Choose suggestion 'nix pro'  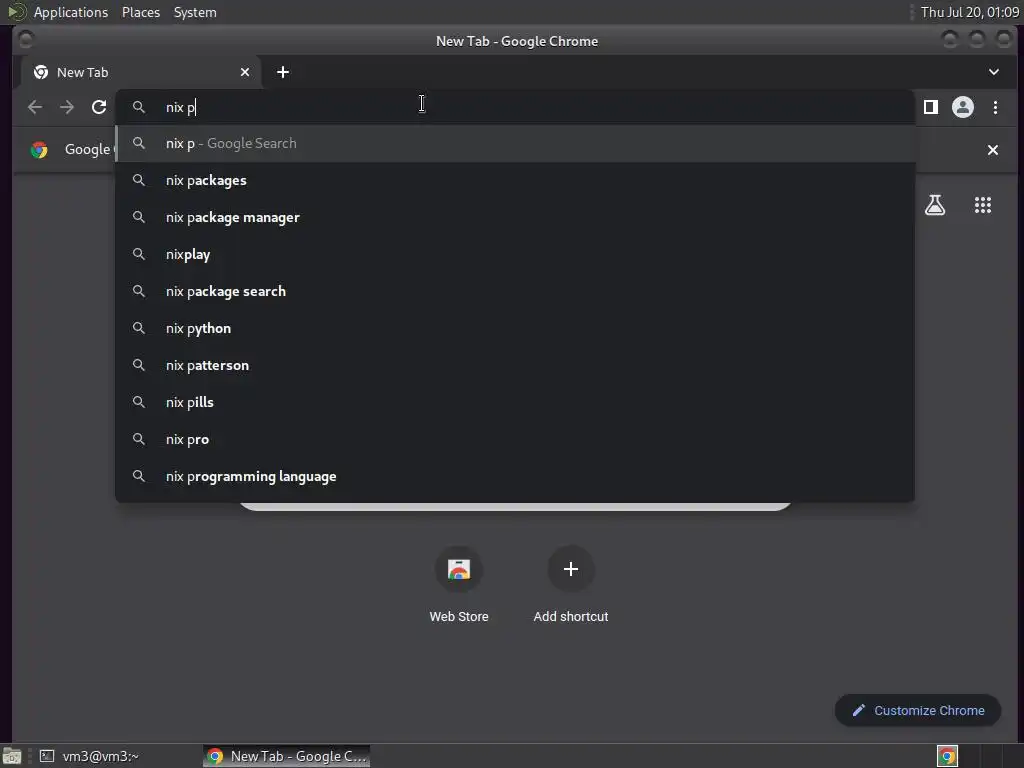coord(515,440)
